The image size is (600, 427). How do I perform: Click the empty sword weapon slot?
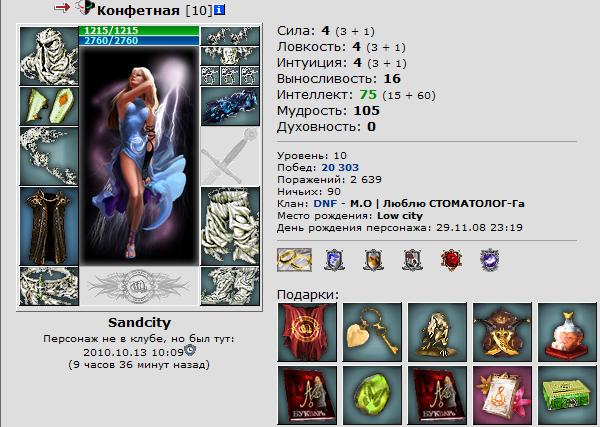(230, 156)
